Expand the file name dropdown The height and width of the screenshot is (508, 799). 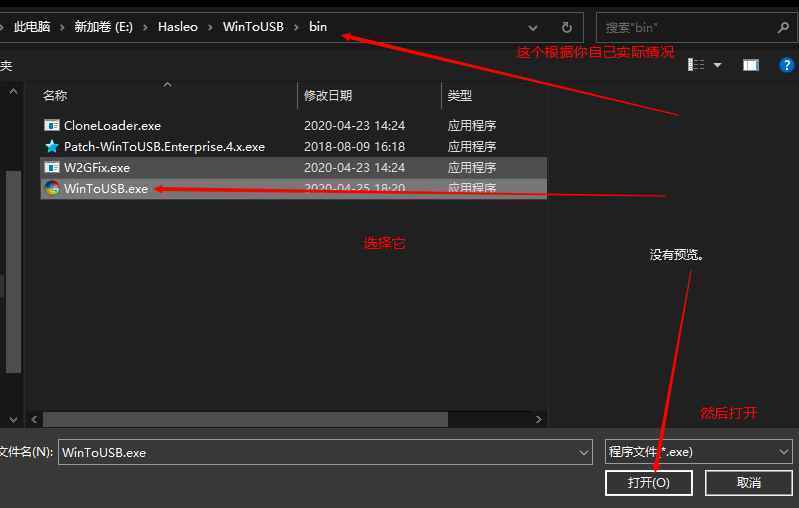[x=584, y=452]
